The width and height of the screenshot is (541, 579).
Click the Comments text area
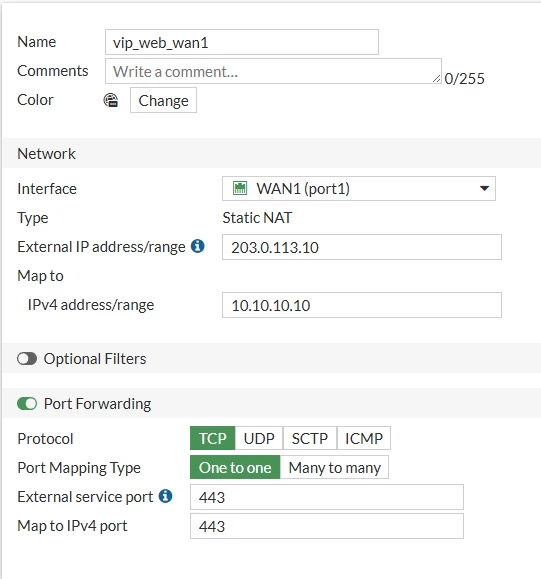pos(273,71)
